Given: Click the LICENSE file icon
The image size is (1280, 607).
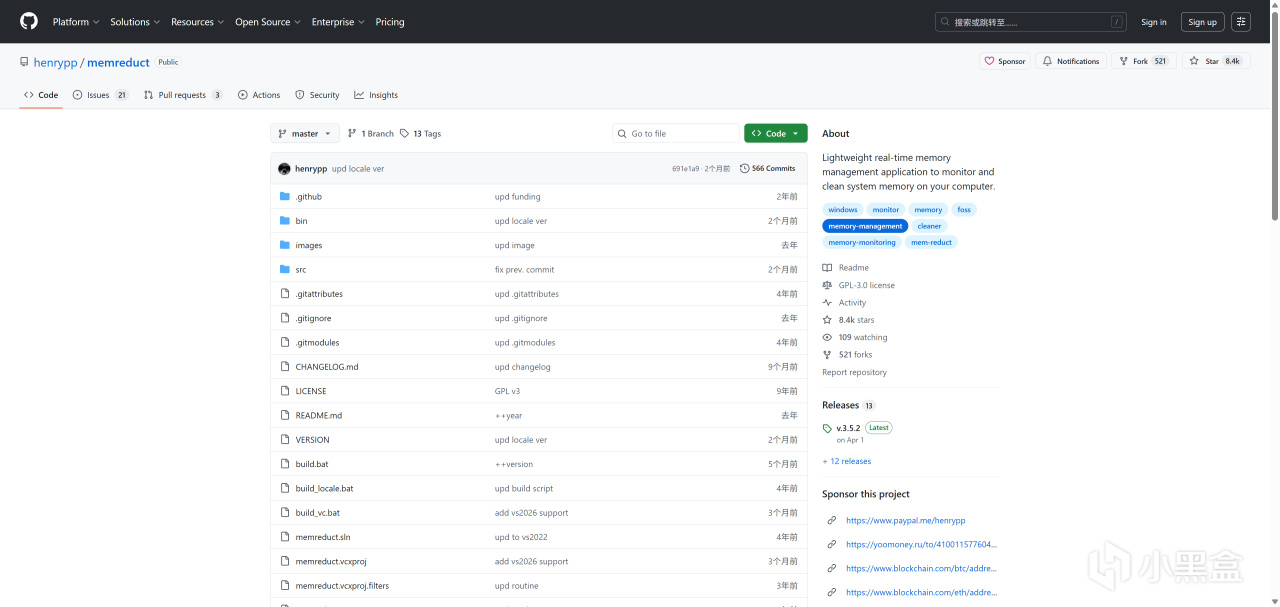Looking at the screenshot, I should tap(285, 391).
